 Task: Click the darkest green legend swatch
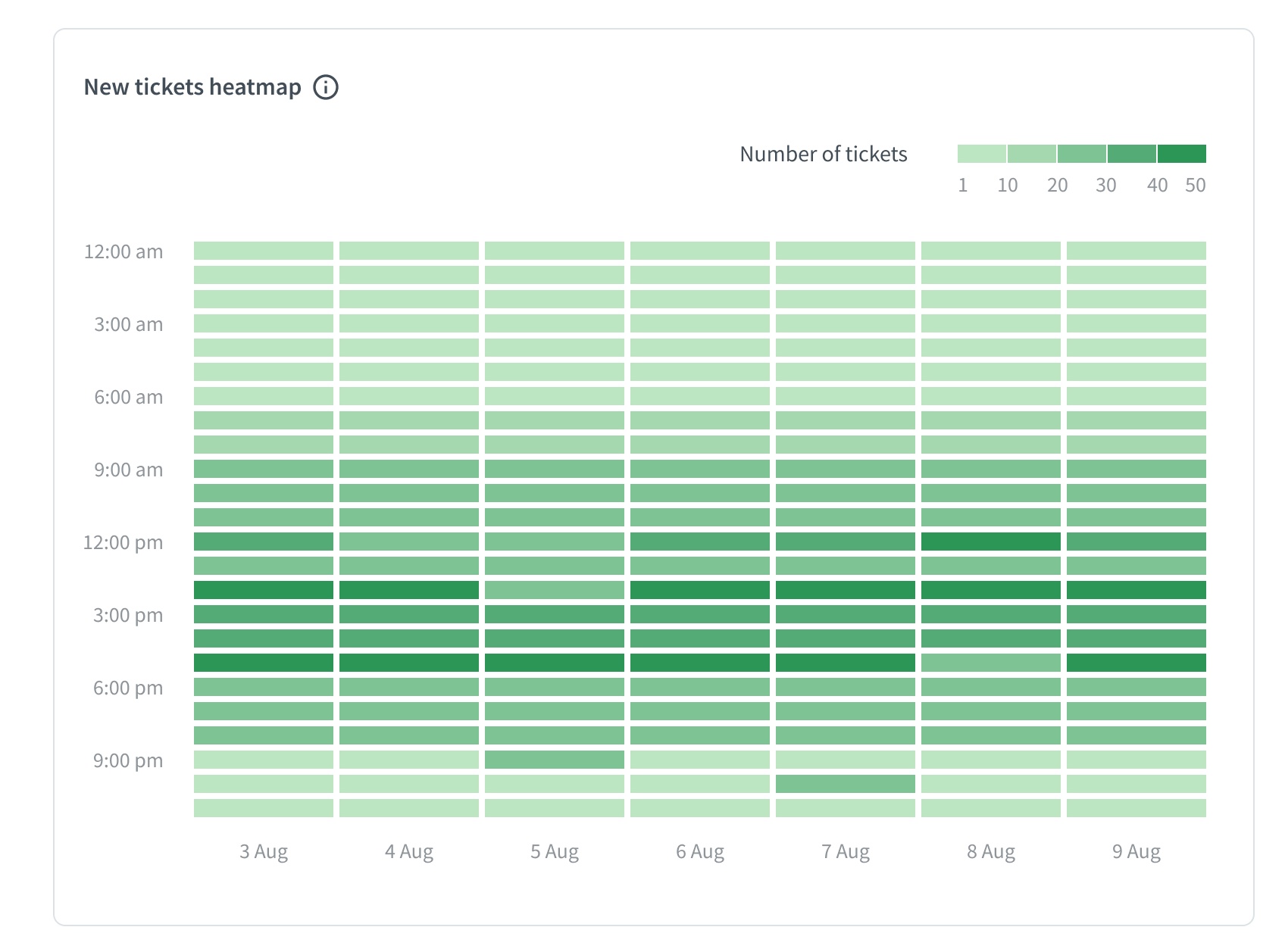pos(1181,154)
